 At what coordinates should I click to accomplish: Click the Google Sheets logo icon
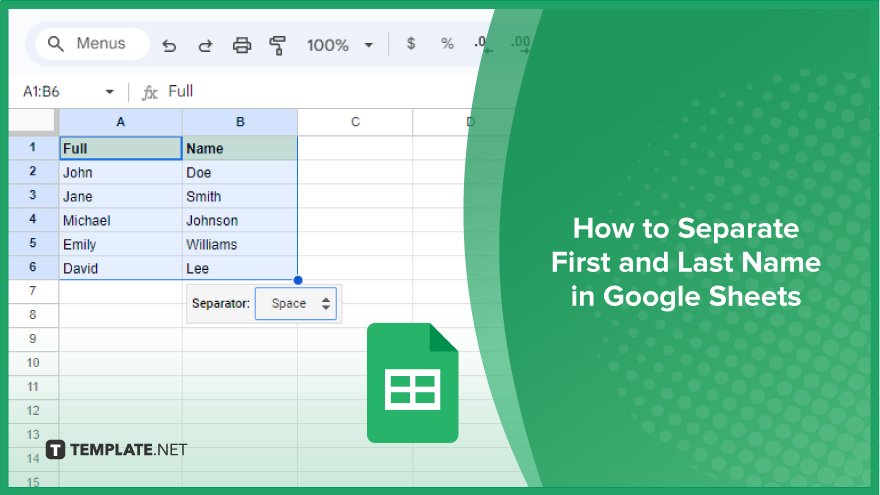[412, 383]
